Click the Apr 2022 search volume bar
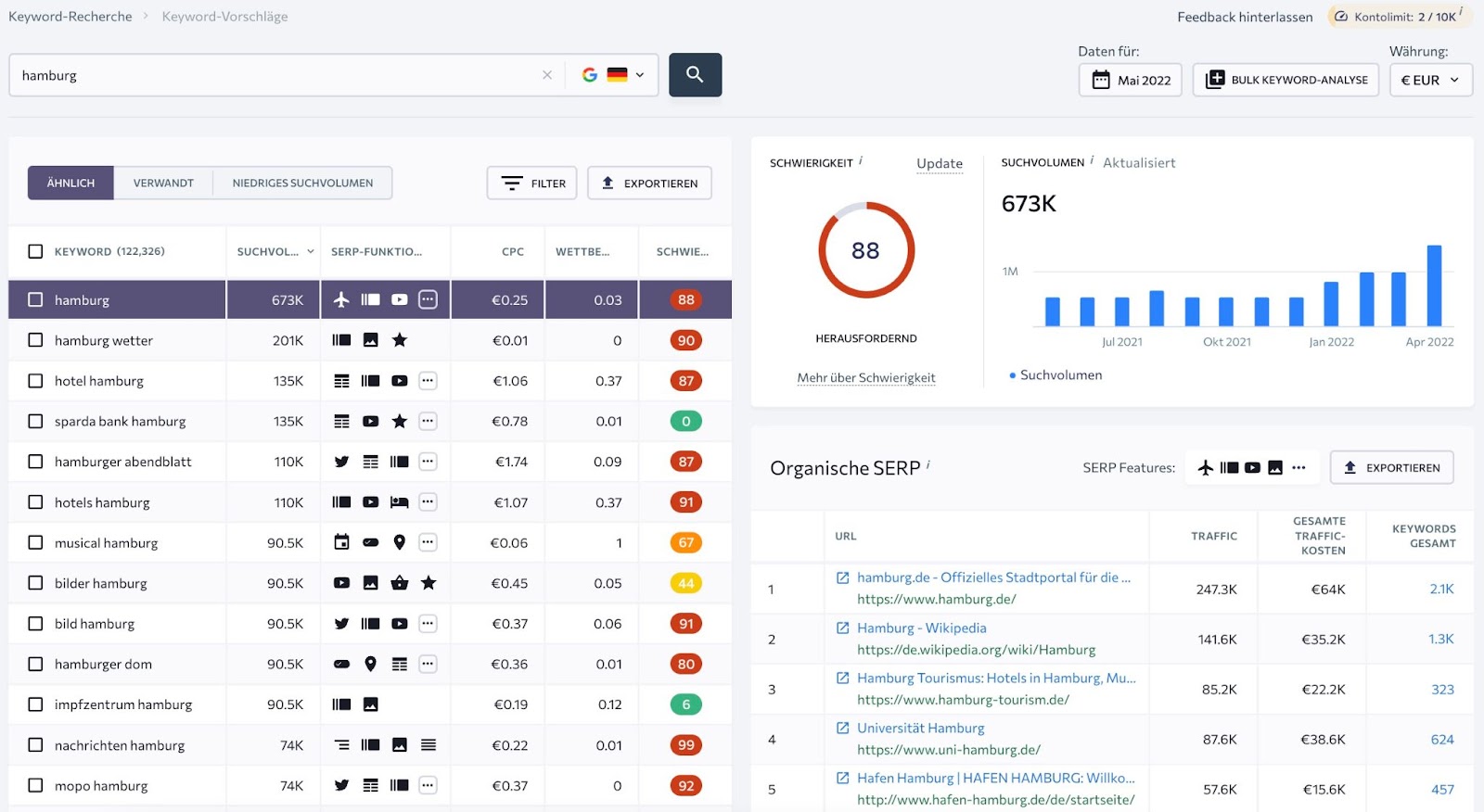The height and width of the screenshot is (812, 1484). (x=1434, y=285)
